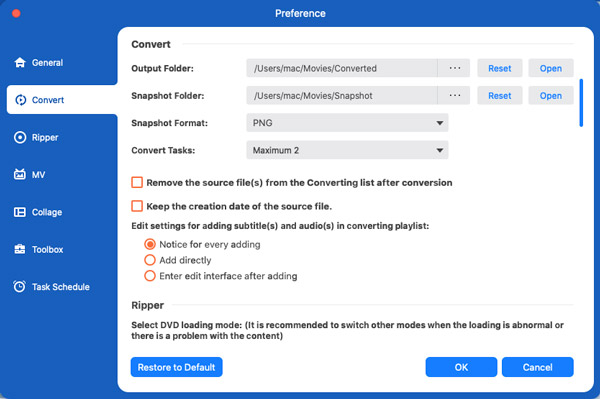Screen dimensions: 600x399
Task: Click the Ripper disc icon
Action: pyautogui.click(x=20, y=137)
